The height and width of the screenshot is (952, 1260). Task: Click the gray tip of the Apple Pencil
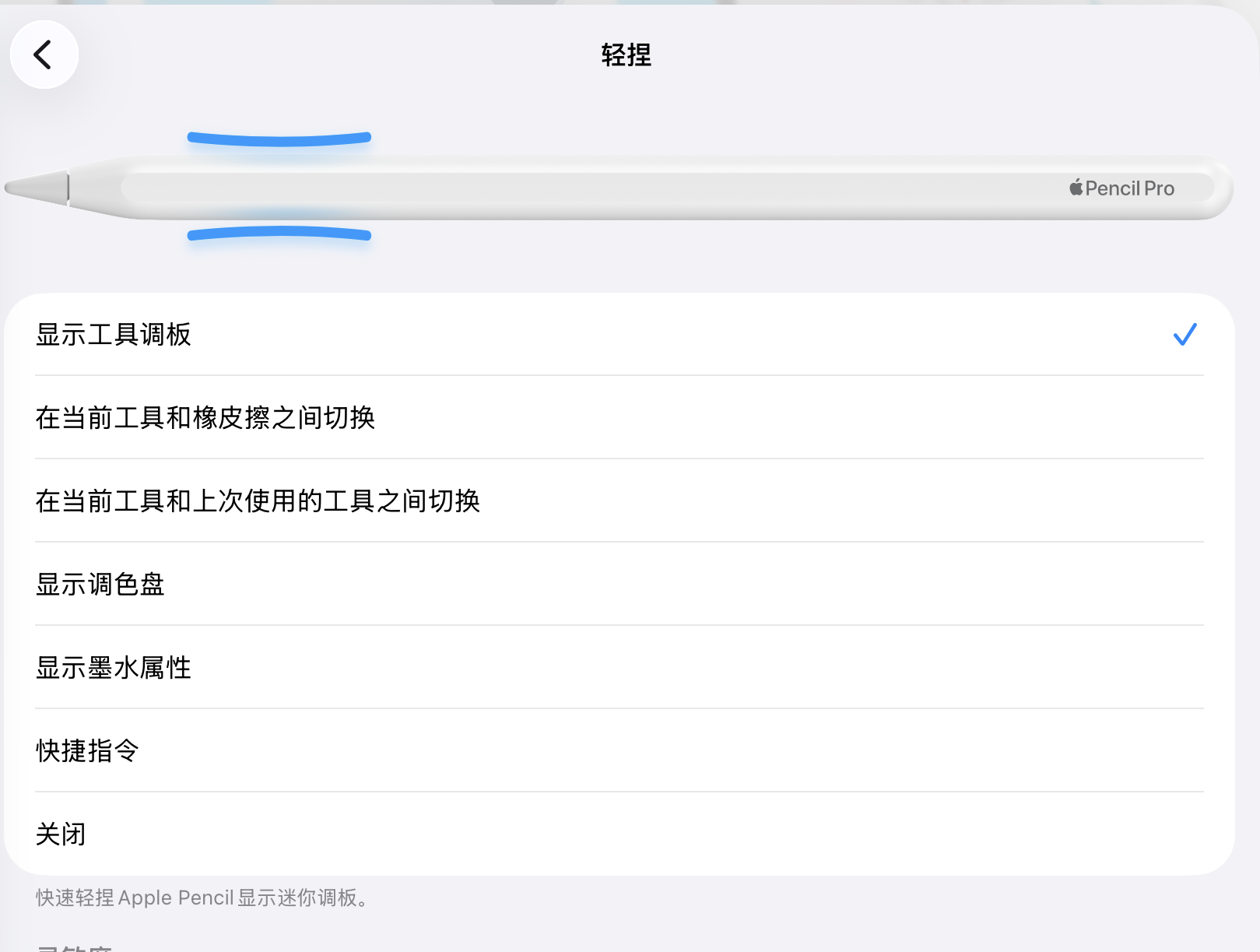pos(36,188)
